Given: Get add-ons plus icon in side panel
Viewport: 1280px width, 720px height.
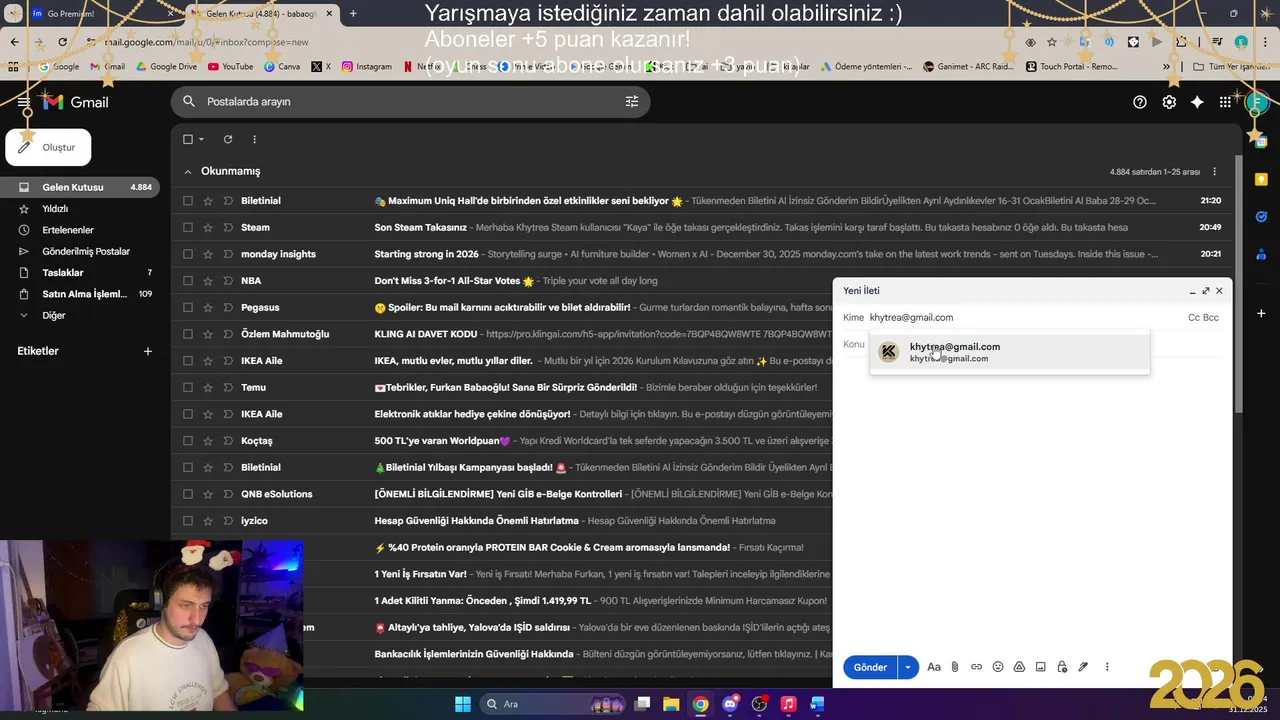Looking at the screenshot, I should [1261, 313].
